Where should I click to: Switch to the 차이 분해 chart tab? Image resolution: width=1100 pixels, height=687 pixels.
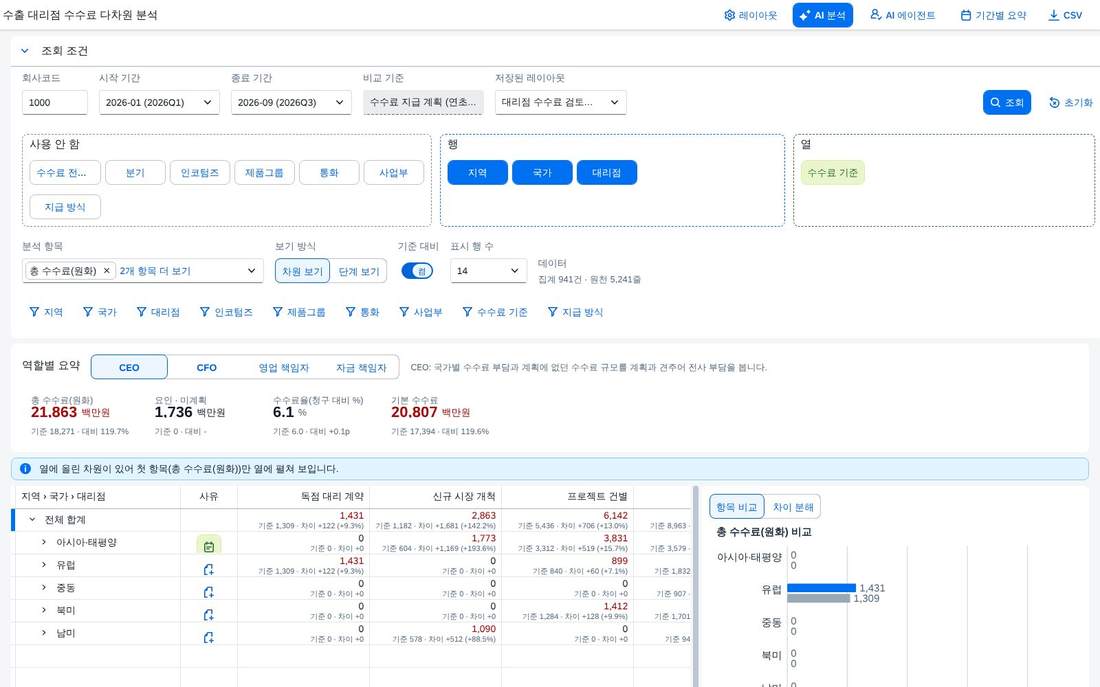tap(793, 507)
